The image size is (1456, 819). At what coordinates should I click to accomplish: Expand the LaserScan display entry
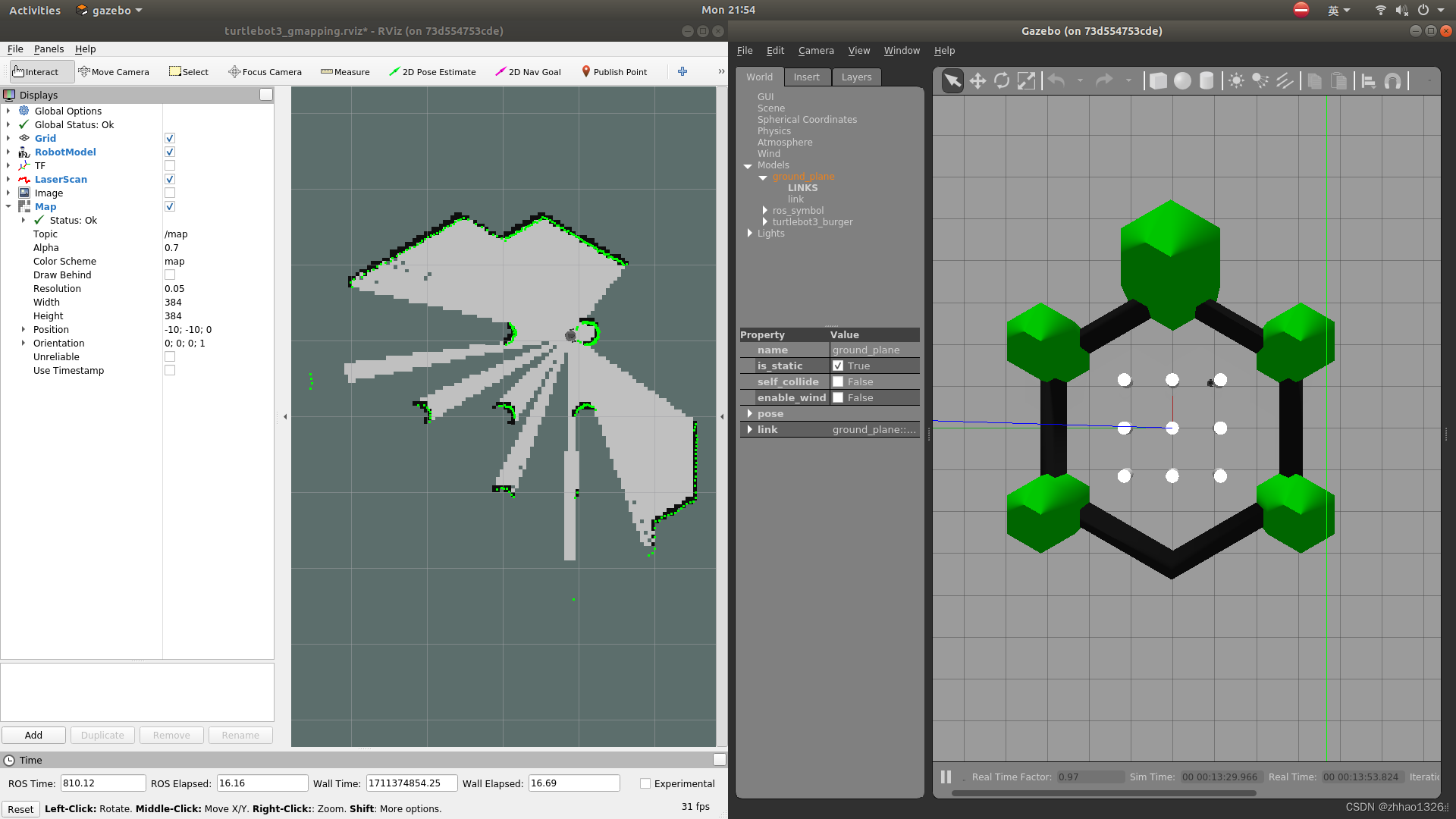pos(8,179)
